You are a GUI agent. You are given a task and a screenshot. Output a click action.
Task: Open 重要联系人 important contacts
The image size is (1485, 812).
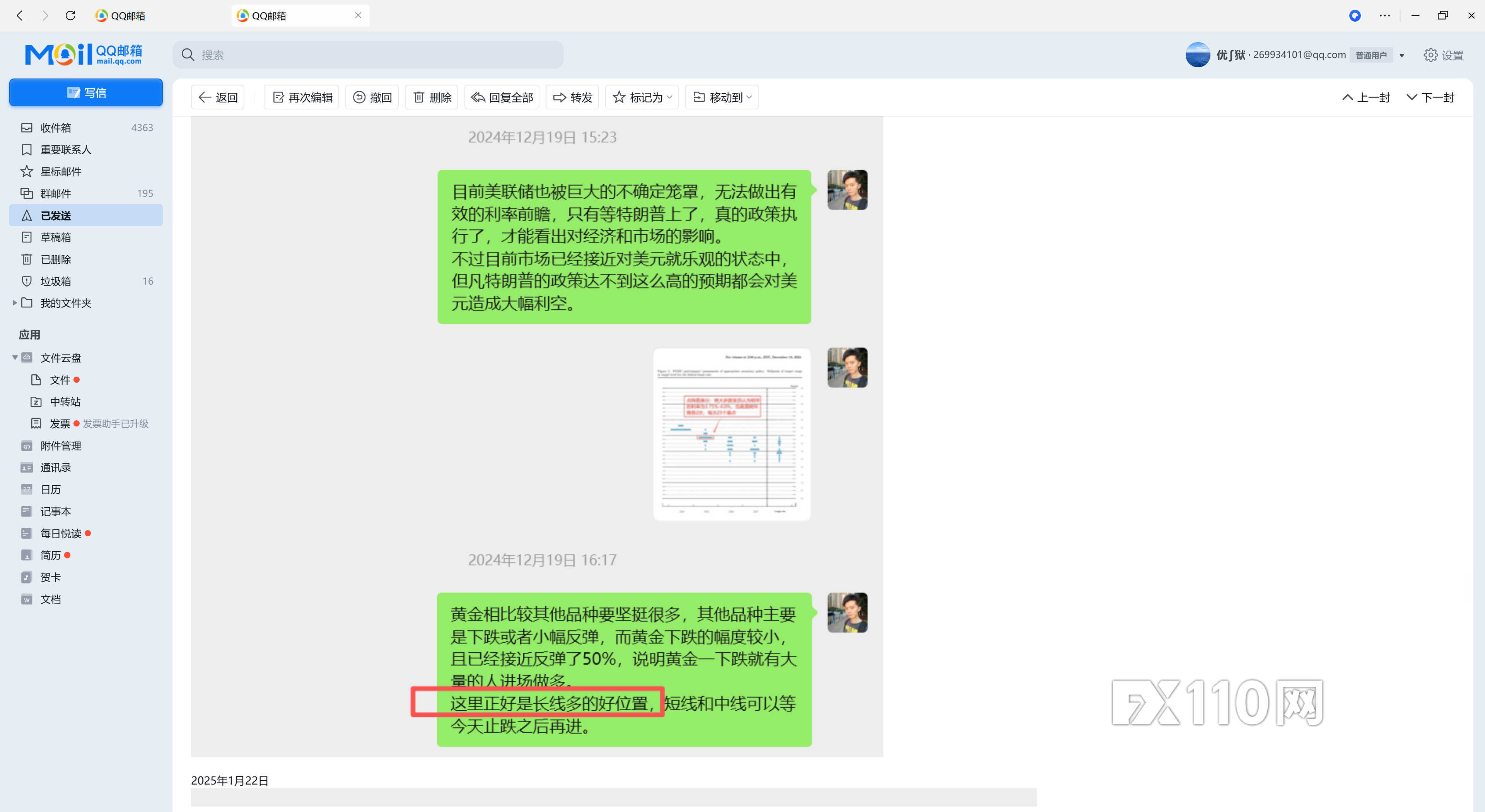pos(86,149)
